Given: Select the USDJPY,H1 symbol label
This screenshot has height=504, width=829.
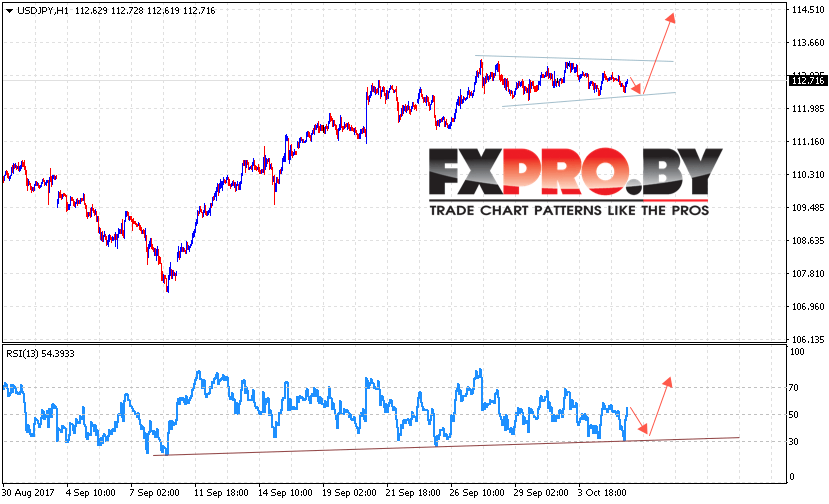Looking at the screenshot, I should coord(43,11).
